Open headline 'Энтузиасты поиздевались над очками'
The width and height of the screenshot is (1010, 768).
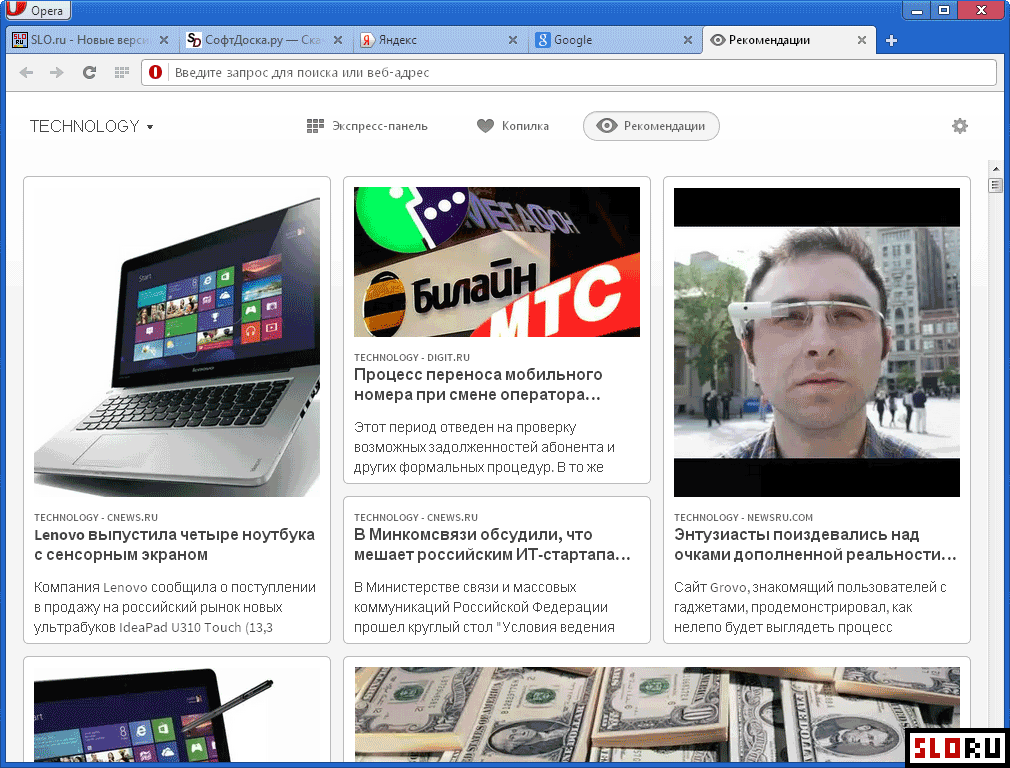coord(815,544)
